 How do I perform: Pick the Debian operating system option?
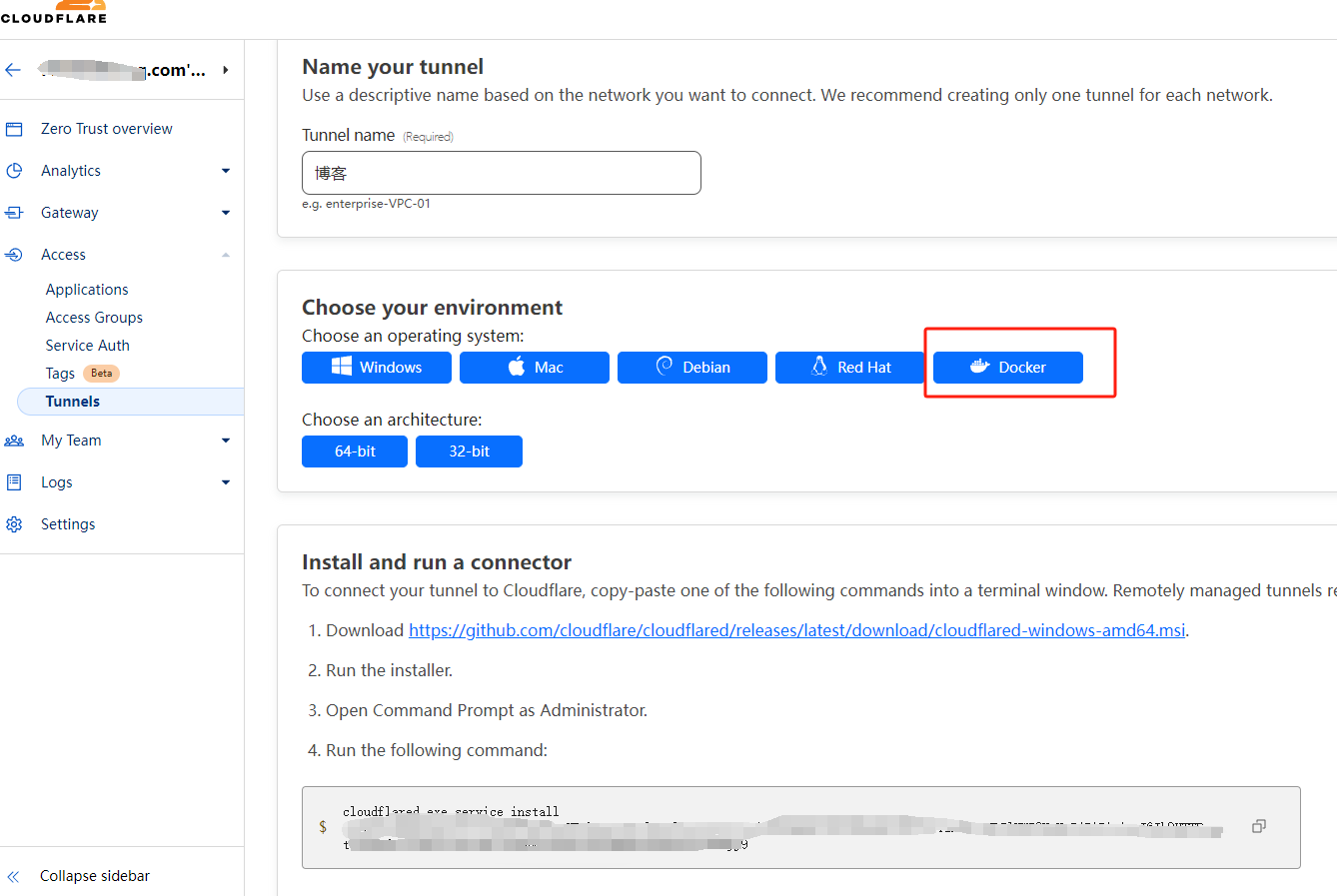(x=691, y=368)
